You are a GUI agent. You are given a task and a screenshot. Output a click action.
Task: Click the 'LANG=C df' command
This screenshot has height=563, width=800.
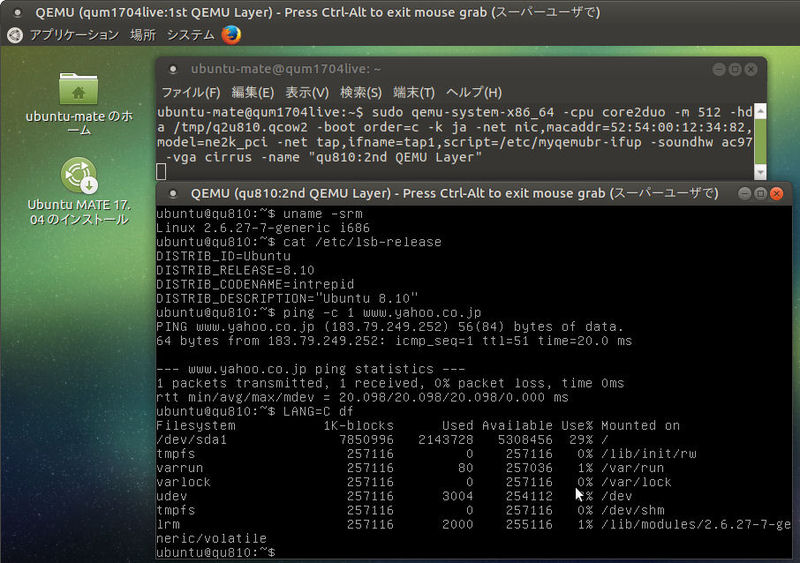[x=318, y=411]
